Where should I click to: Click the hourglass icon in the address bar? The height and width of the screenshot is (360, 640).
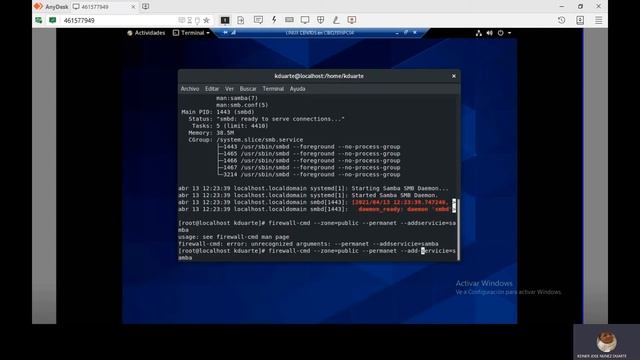click(189, 20)
